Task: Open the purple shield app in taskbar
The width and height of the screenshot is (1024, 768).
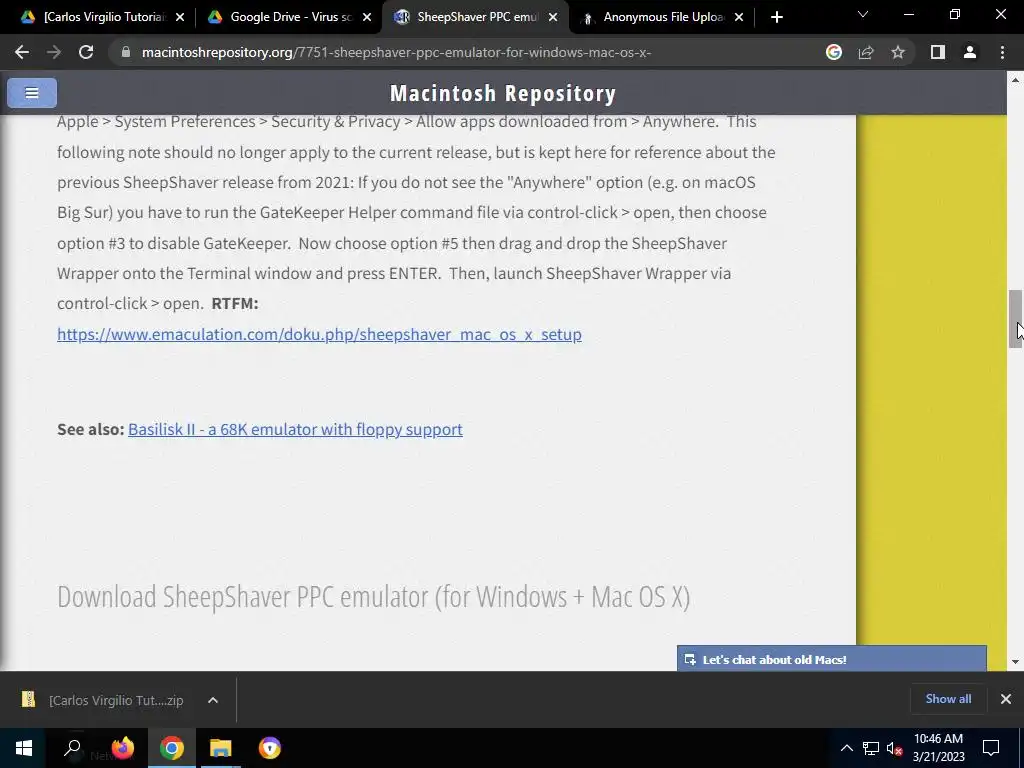Action: tap(270, 748)
